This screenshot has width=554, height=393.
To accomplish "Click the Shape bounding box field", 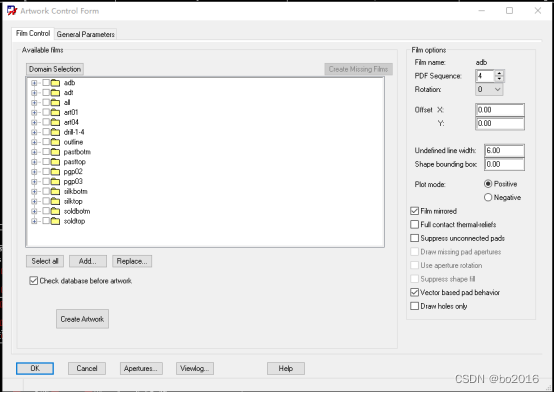I will point(504,164).
